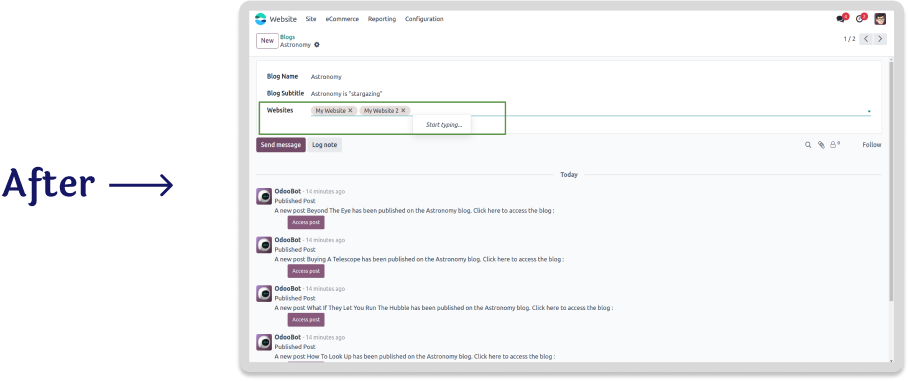Open the activities clock icon
908x381 pixels.
pos(860,19)
